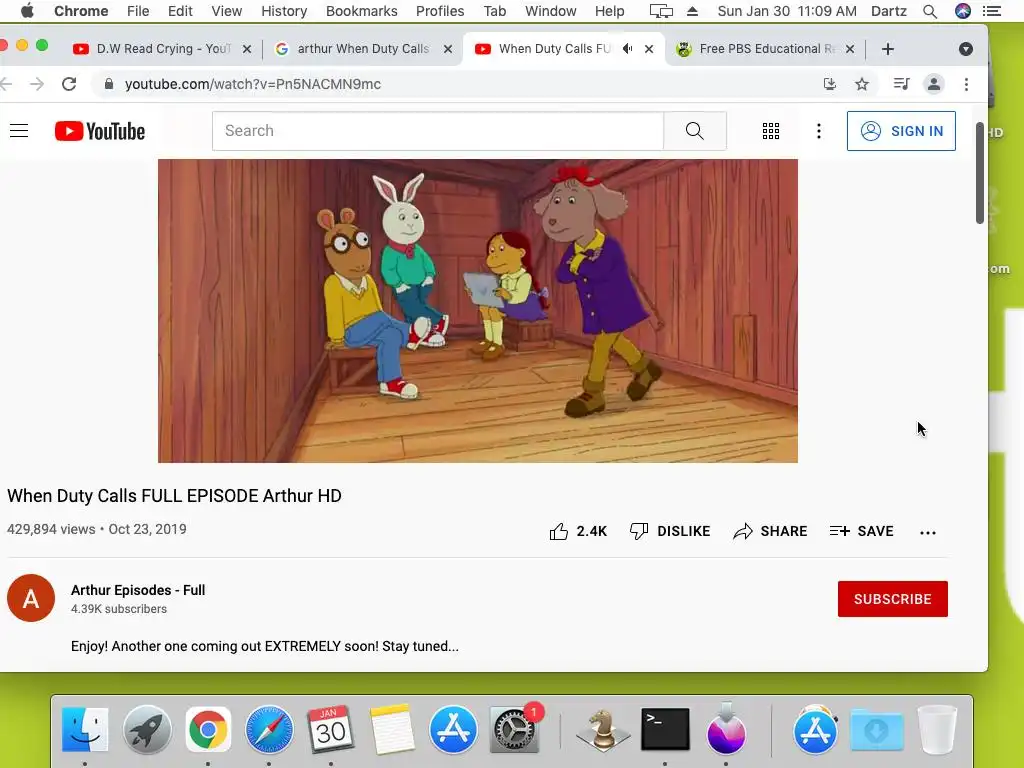Click the page vertical scrollbar
This screenshot has width=1024, height=768.
tap(980, 173)
